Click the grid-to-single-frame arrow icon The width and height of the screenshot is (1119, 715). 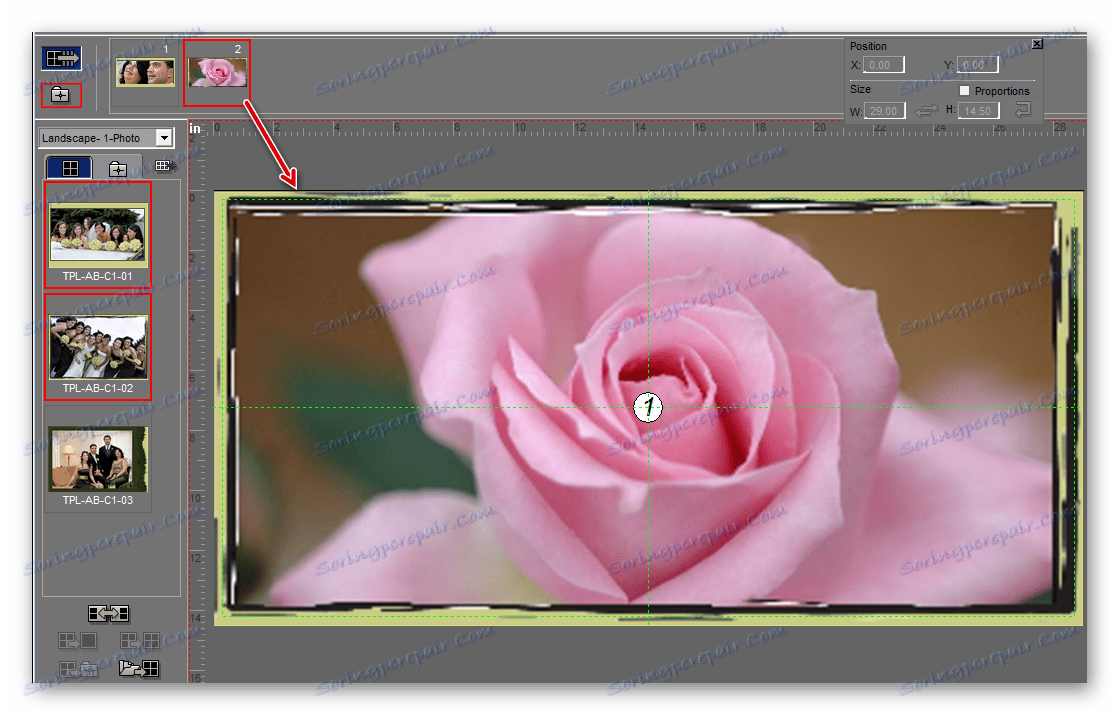(77, 641)
